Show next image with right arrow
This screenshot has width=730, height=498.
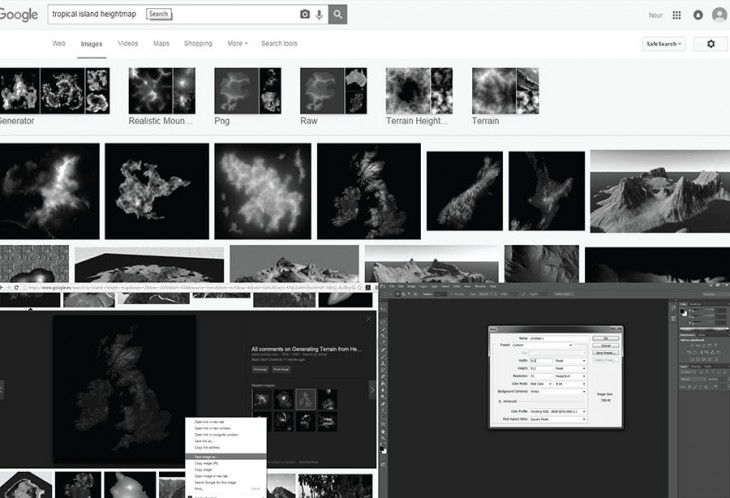(372, 388)
